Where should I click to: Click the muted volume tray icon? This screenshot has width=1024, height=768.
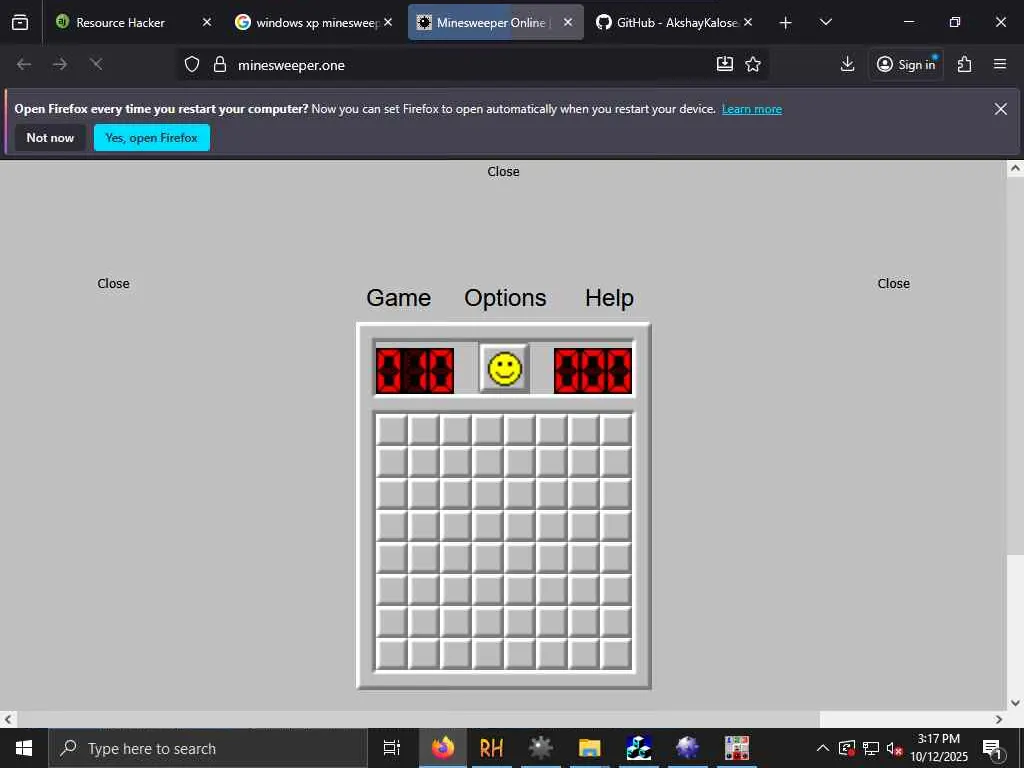(894, 748)
